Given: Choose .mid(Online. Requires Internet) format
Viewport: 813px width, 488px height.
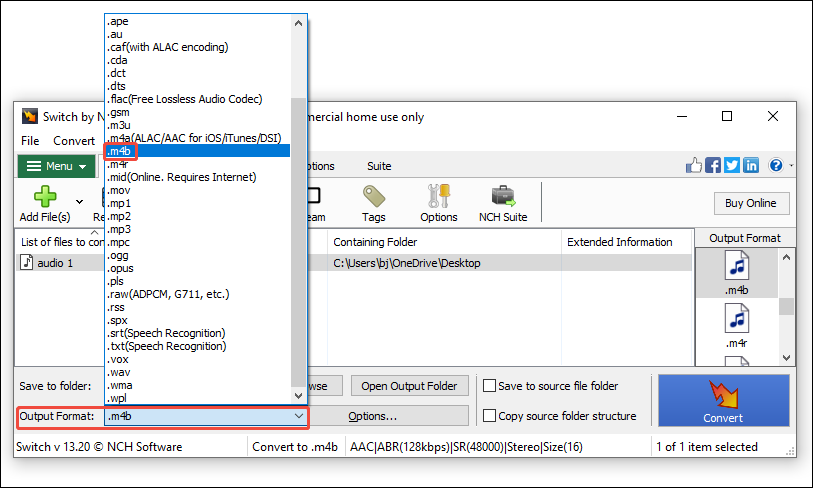Looking at the screenshot, I should pos(198,177).
